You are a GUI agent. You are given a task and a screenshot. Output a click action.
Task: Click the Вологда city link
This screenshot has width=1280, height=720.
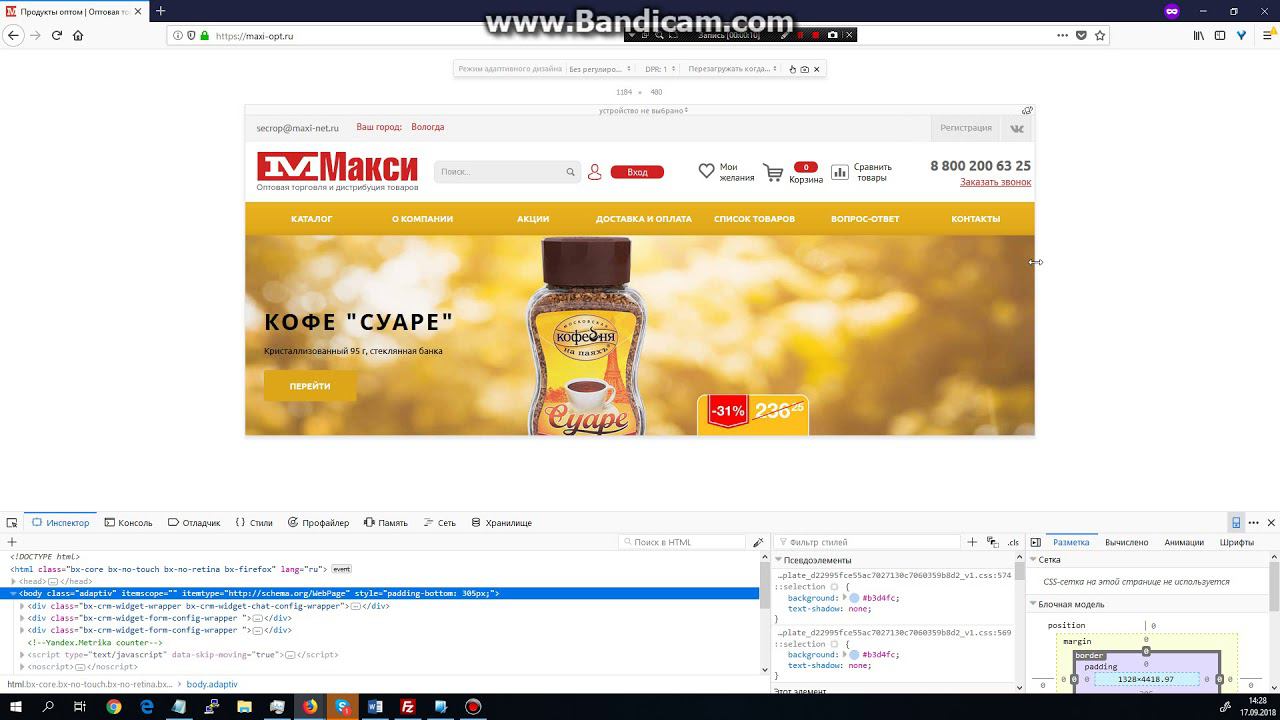(x=428, y=127)
